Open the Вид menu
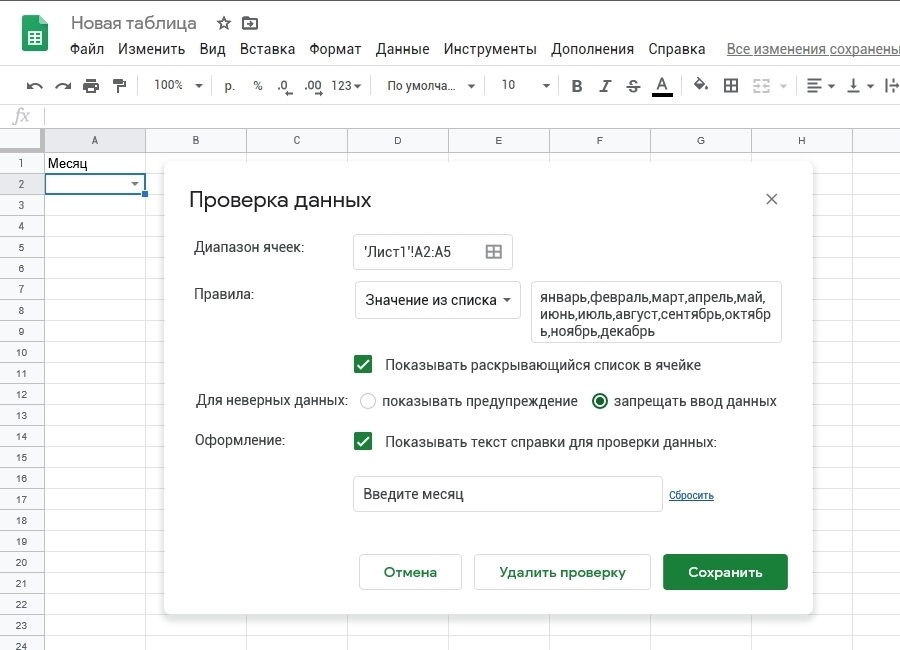Image resolution: width=900 pixels, height=650 pixels. (212, 49)
